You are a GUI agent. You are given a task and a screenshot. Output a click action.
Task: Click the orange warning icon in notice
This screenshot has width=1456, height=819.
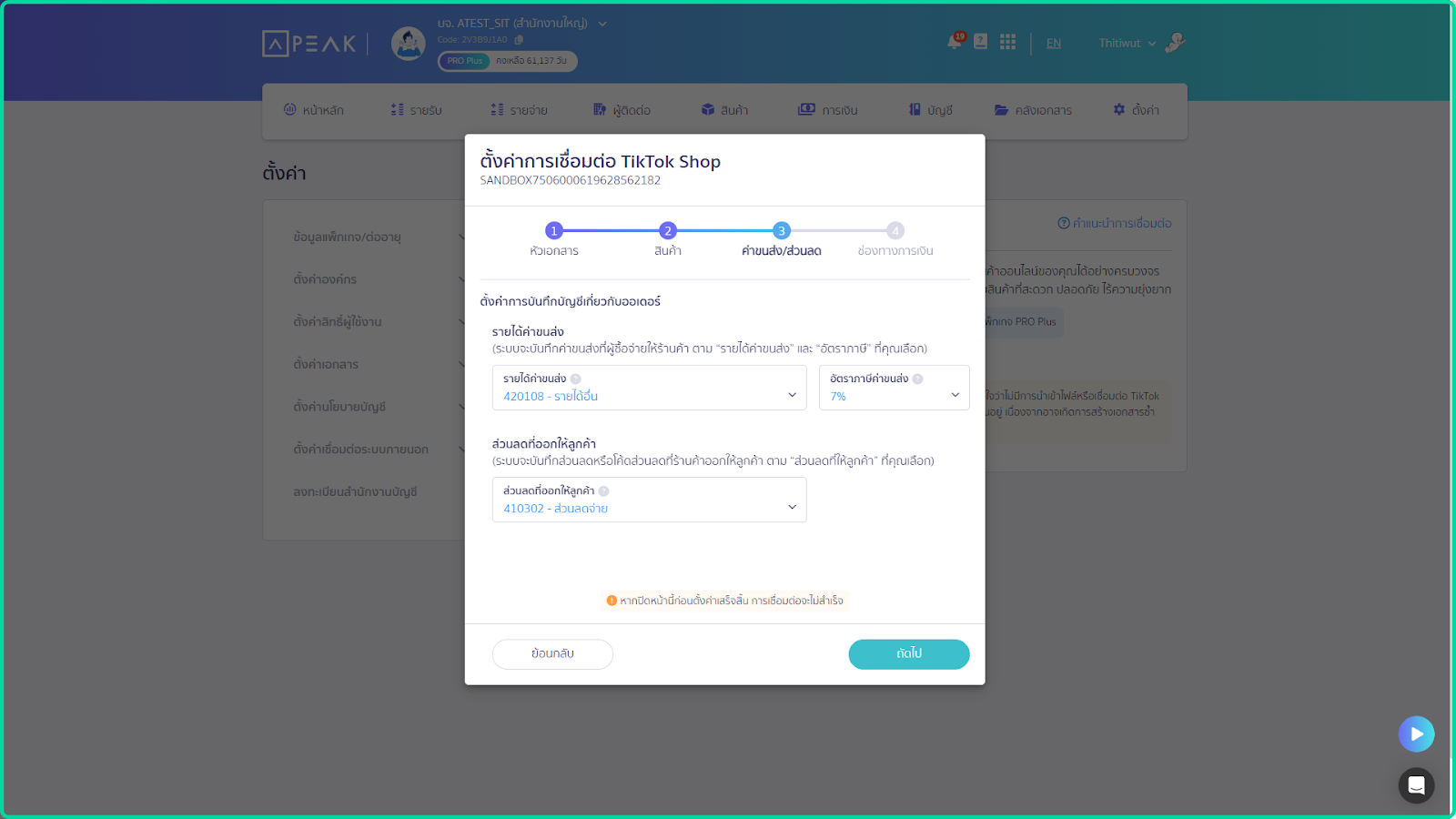coord(612,601)
